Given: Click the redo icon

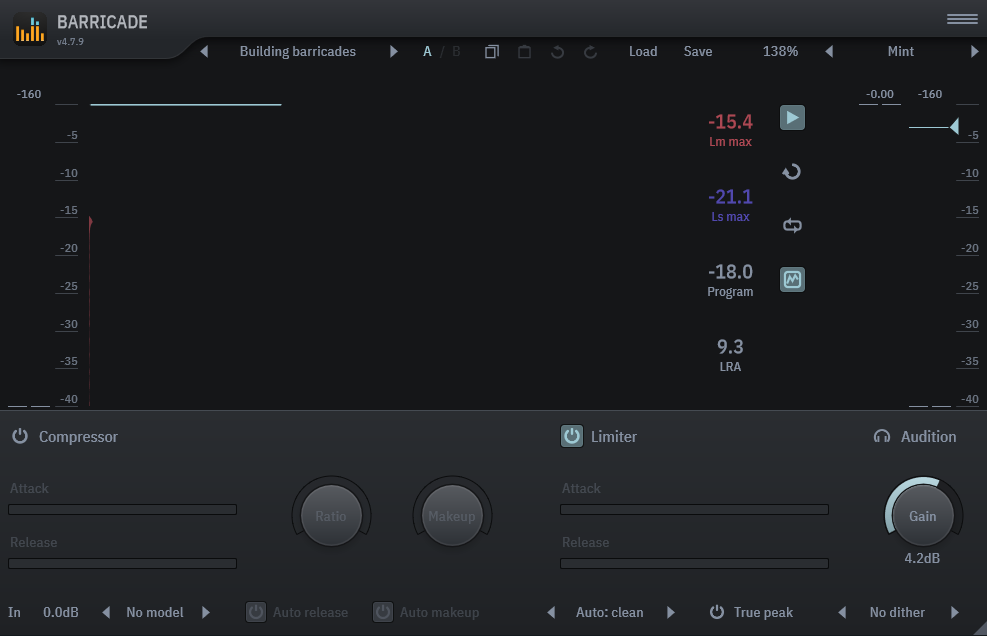Looking at the screenshot, I should pyautogui.click(x=590, y=52).
